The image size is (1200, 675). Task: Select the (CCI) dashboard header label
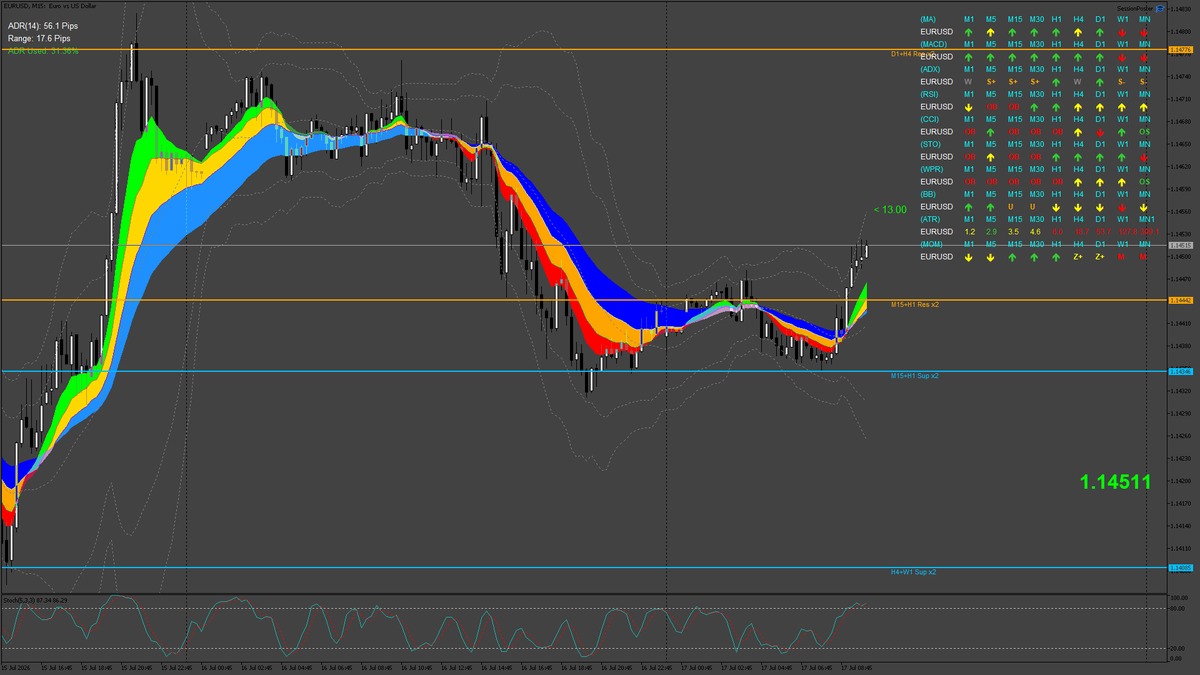coord(930,119)
